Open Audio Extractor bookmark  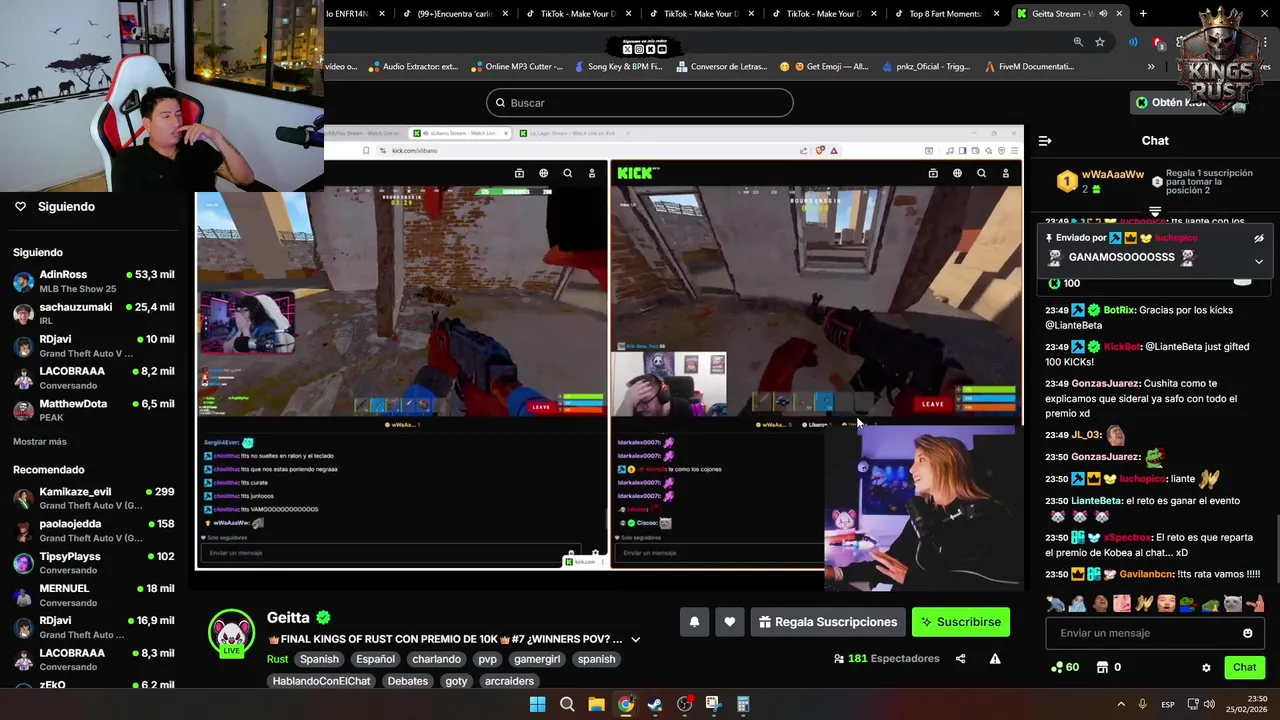(x=412, y=67)
